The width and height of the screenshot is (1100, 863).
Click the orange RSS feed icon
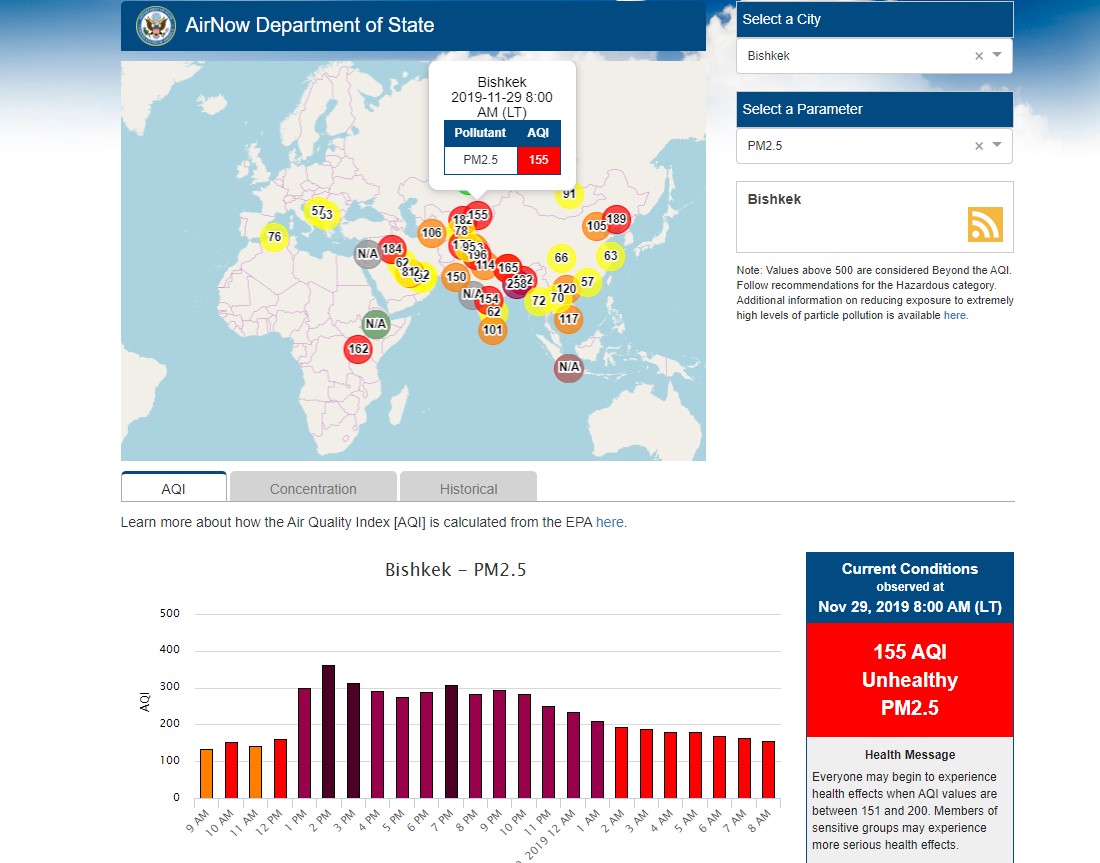click(984, 225)
